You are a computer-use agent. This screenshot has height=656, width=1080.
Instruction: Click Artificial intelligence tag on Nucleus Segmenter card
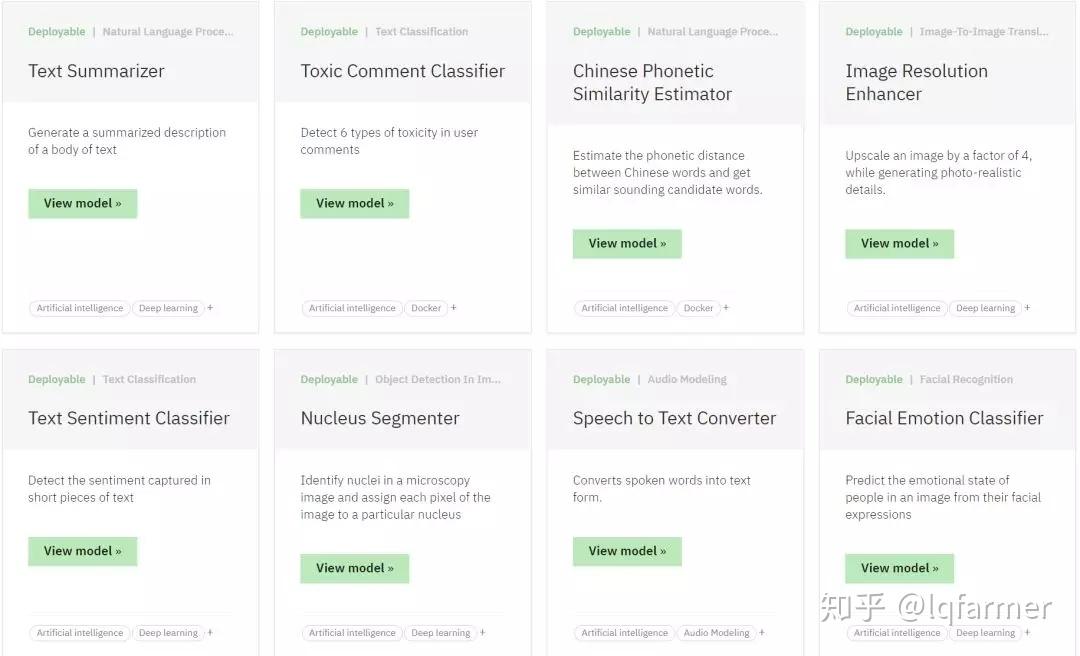[x=352, y=633]
